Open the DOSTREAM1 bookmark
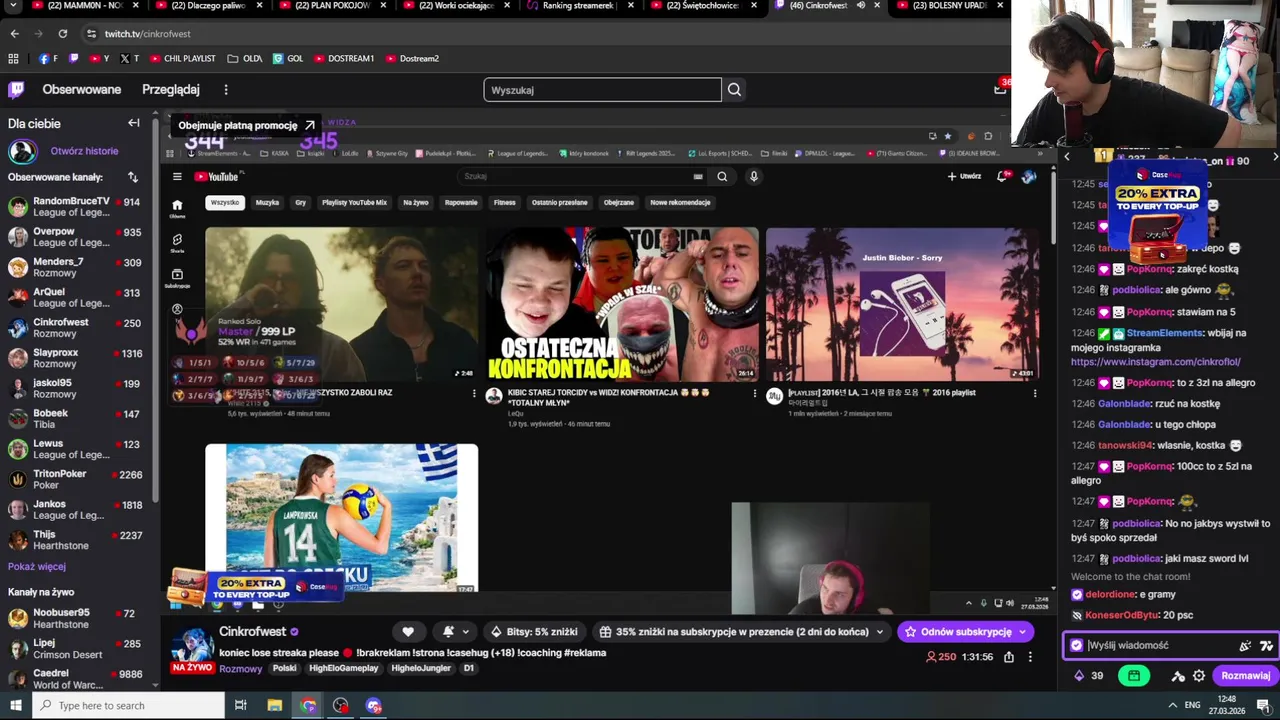Screen dimensions: 1280x720 click(344, 58)
